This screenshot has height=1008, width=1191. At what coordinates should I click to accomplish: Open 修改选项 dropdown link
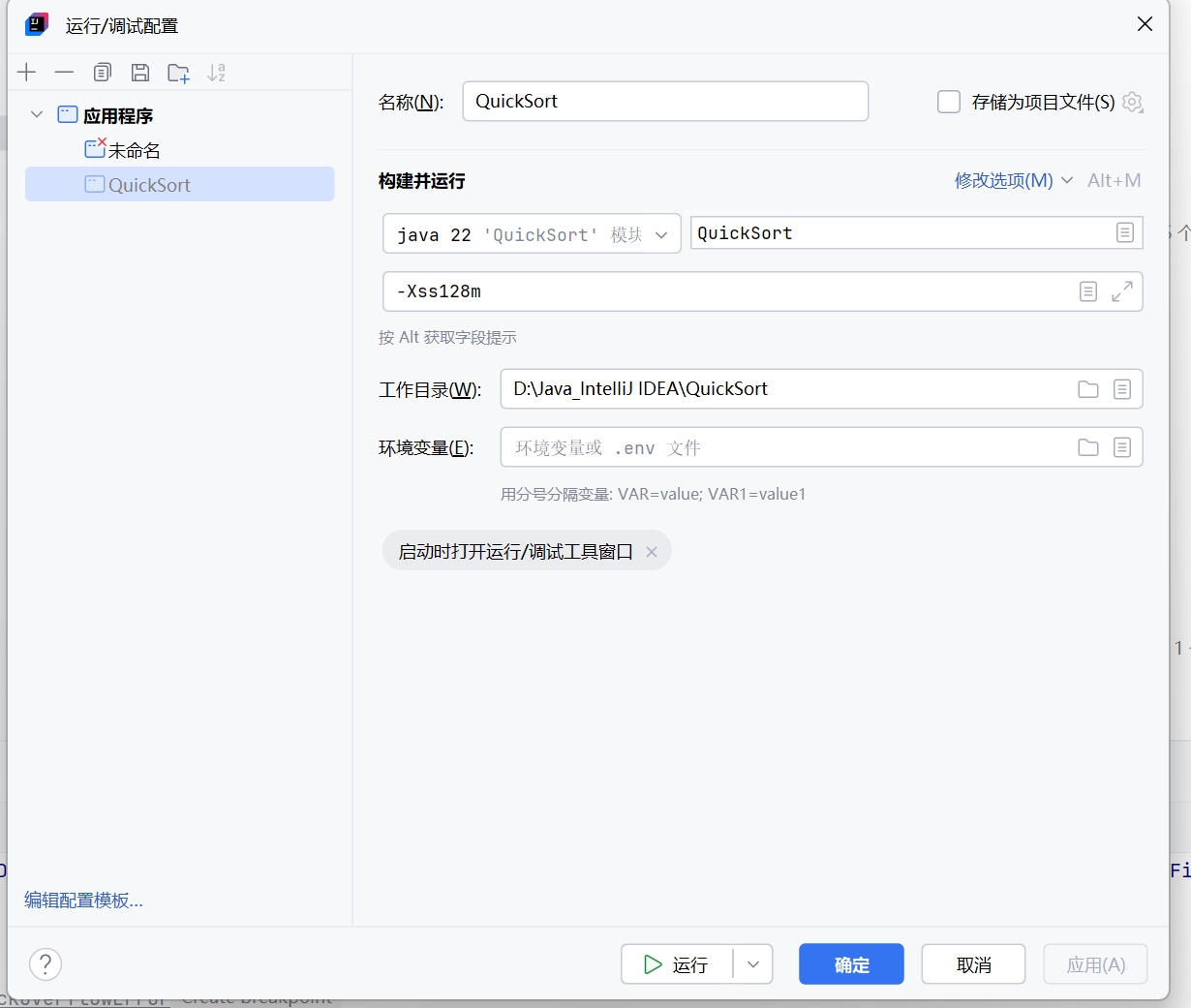click(1014, 180)
